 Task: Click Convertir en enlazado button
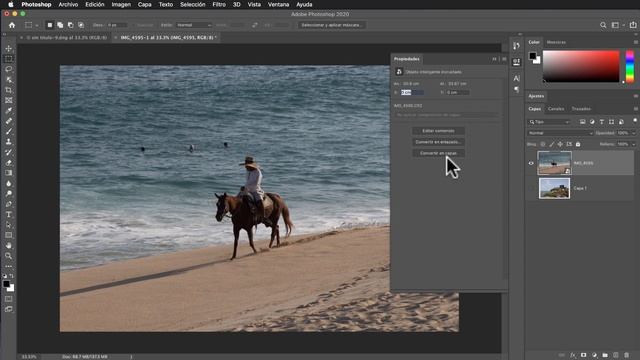point(438,142)
